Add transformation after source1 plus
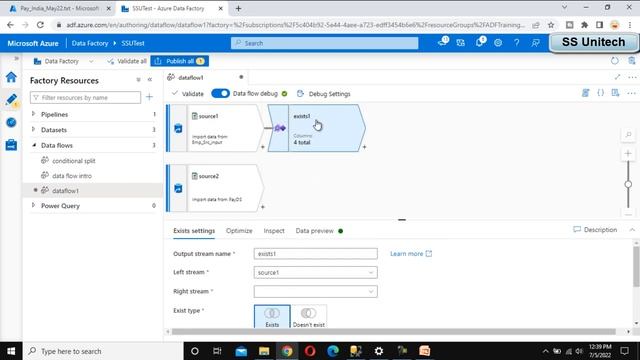 point(262,147)
